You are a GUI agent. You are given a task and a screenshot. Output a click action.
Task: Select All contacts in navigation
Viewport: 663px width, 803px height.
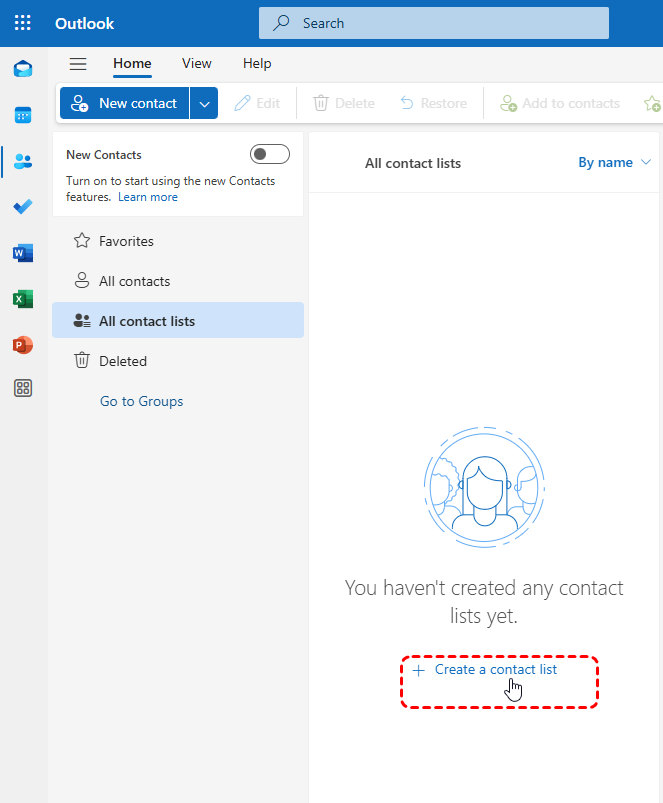pos(178,281)
